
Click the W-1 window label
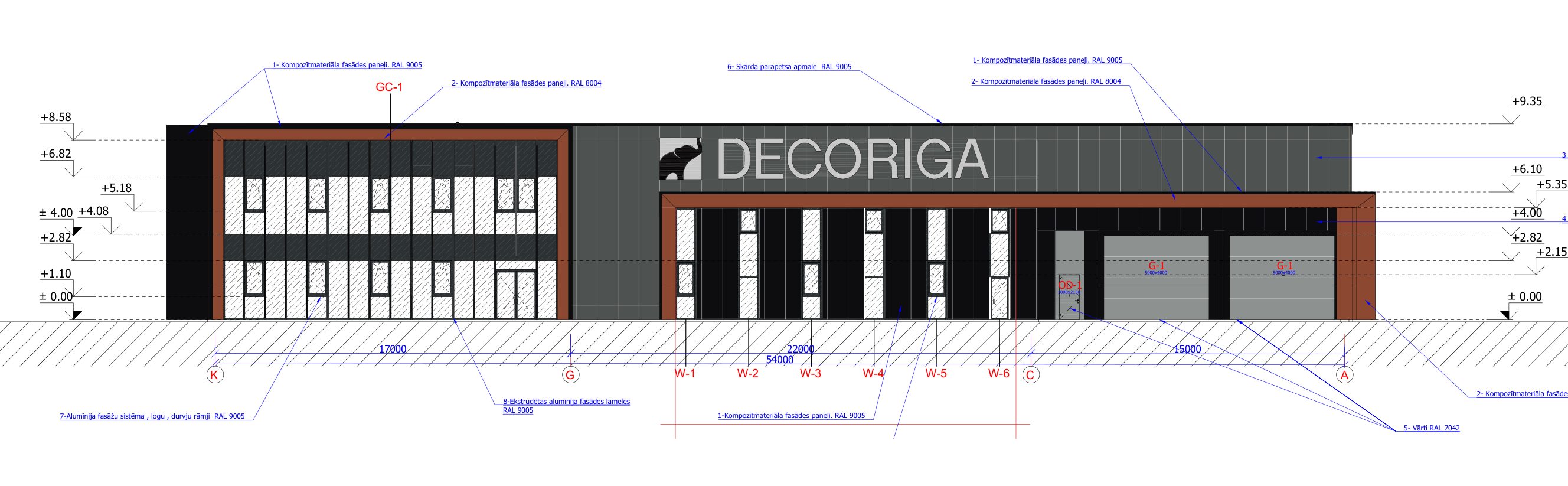pos(685,373)
